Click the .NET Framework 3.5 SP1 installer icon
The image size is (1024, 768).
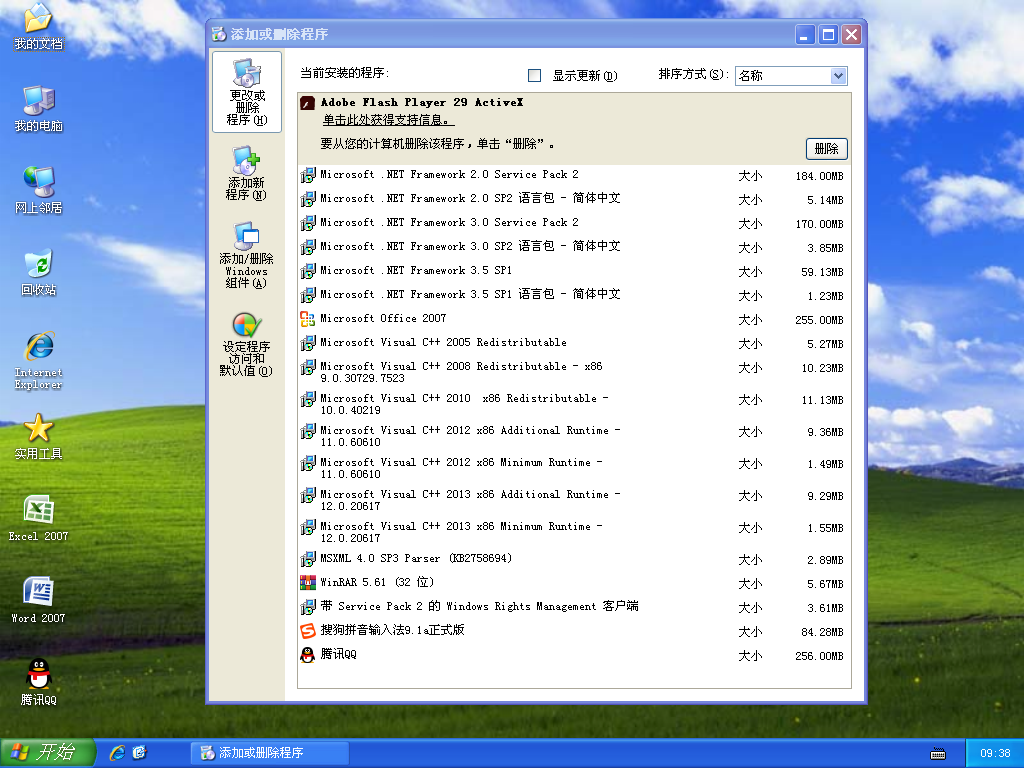pyautogui.click(x=308, y=271)
